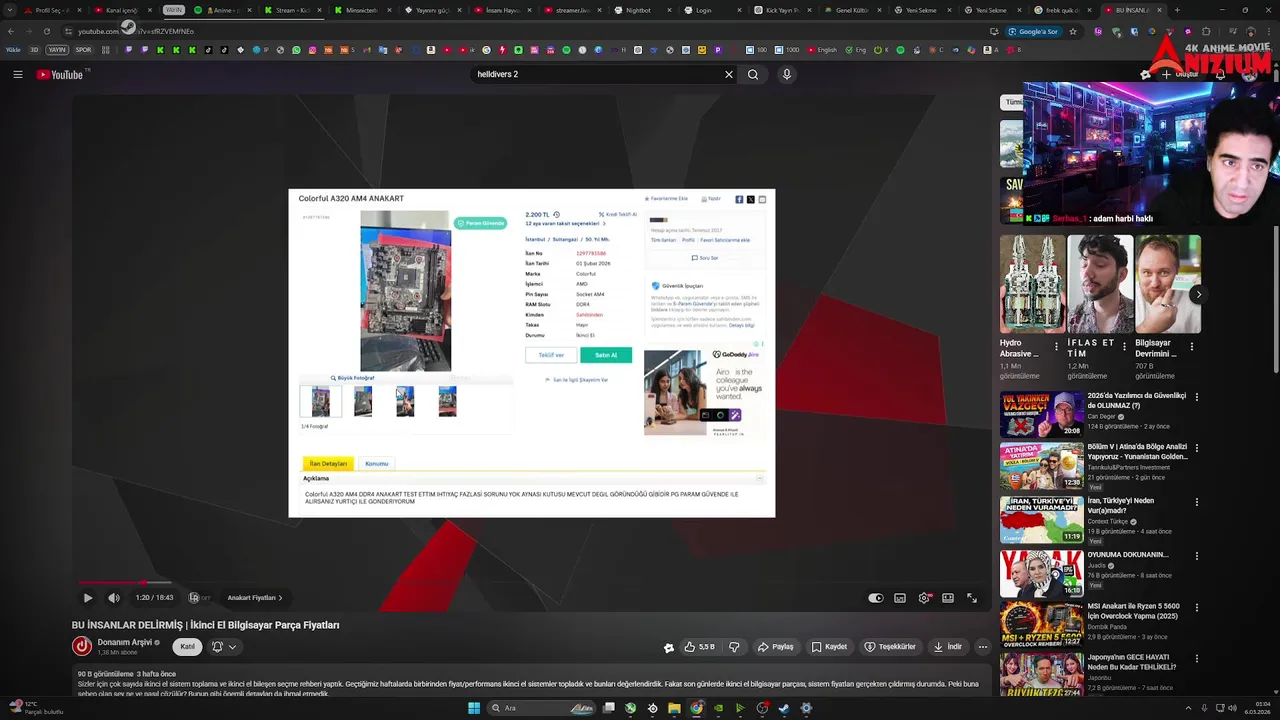Click the taskbar Ara search box
This screenshot has height=720, width=1280.
coord(541,708)
